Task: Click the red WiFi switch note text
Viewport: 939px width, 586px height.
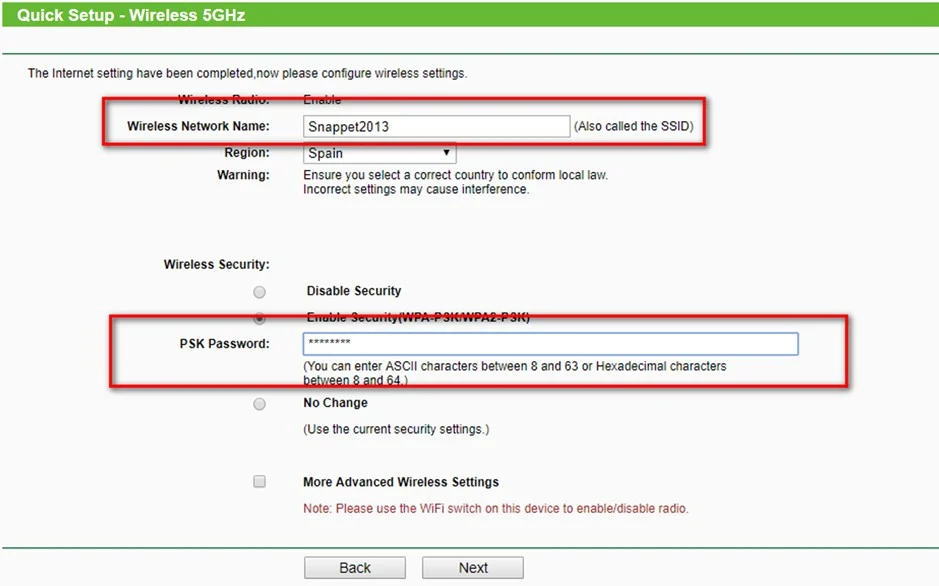Action: coord(495,509)
